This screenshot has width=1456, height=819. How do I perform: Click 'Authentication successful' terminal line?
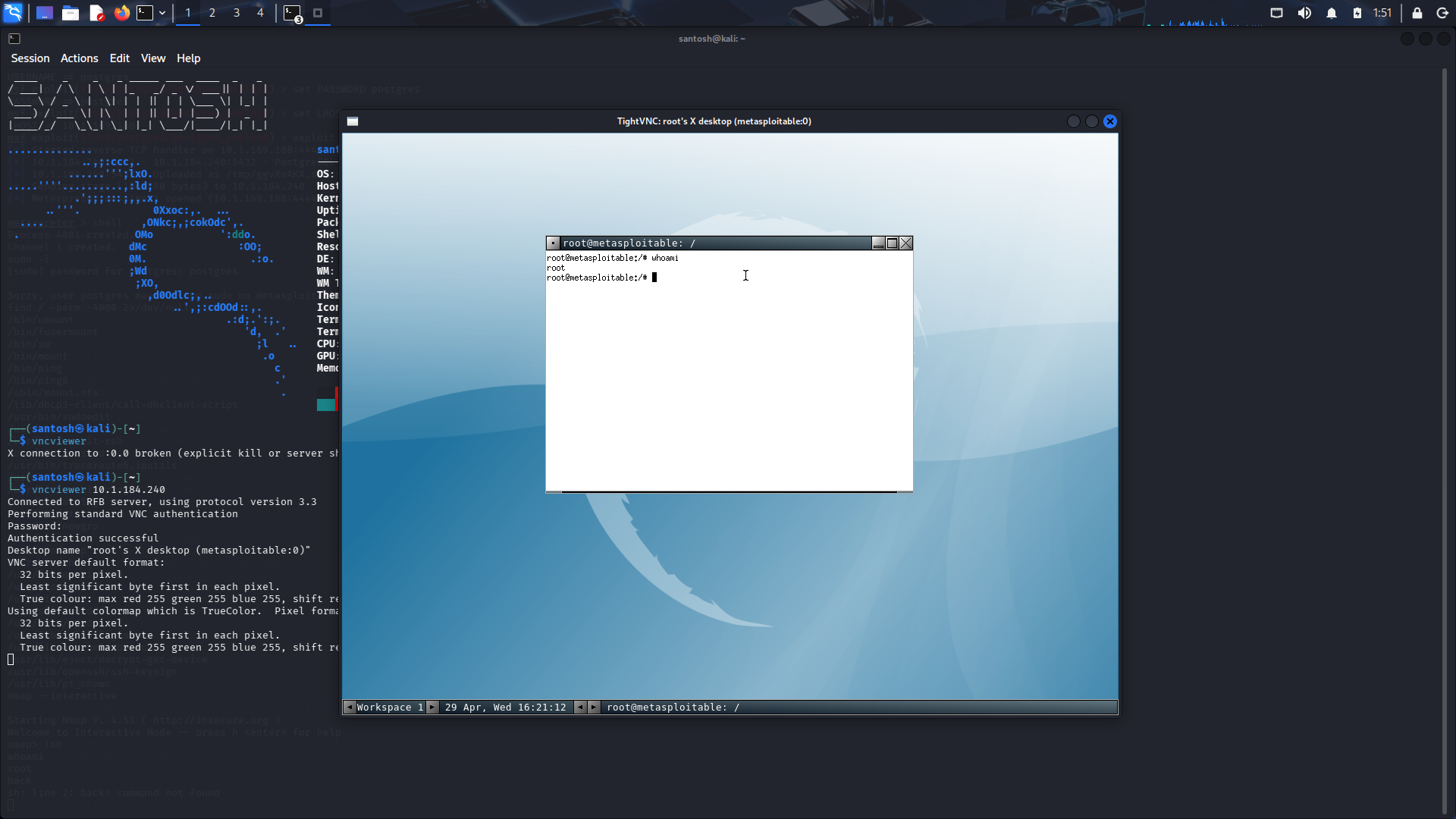tap(83, 538)
